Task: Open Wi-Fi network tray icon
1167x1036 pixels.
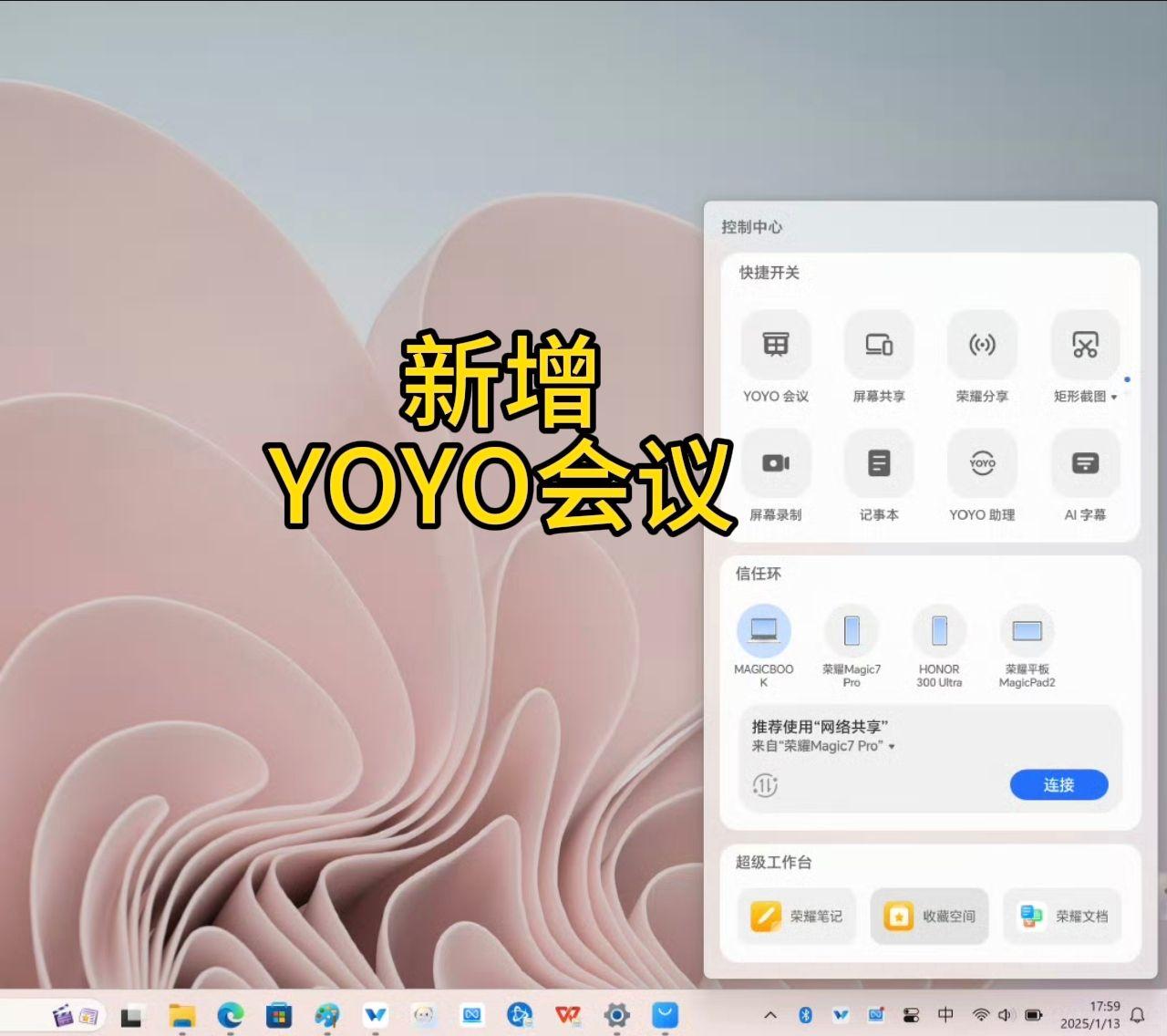Action: click(981, 1015)
